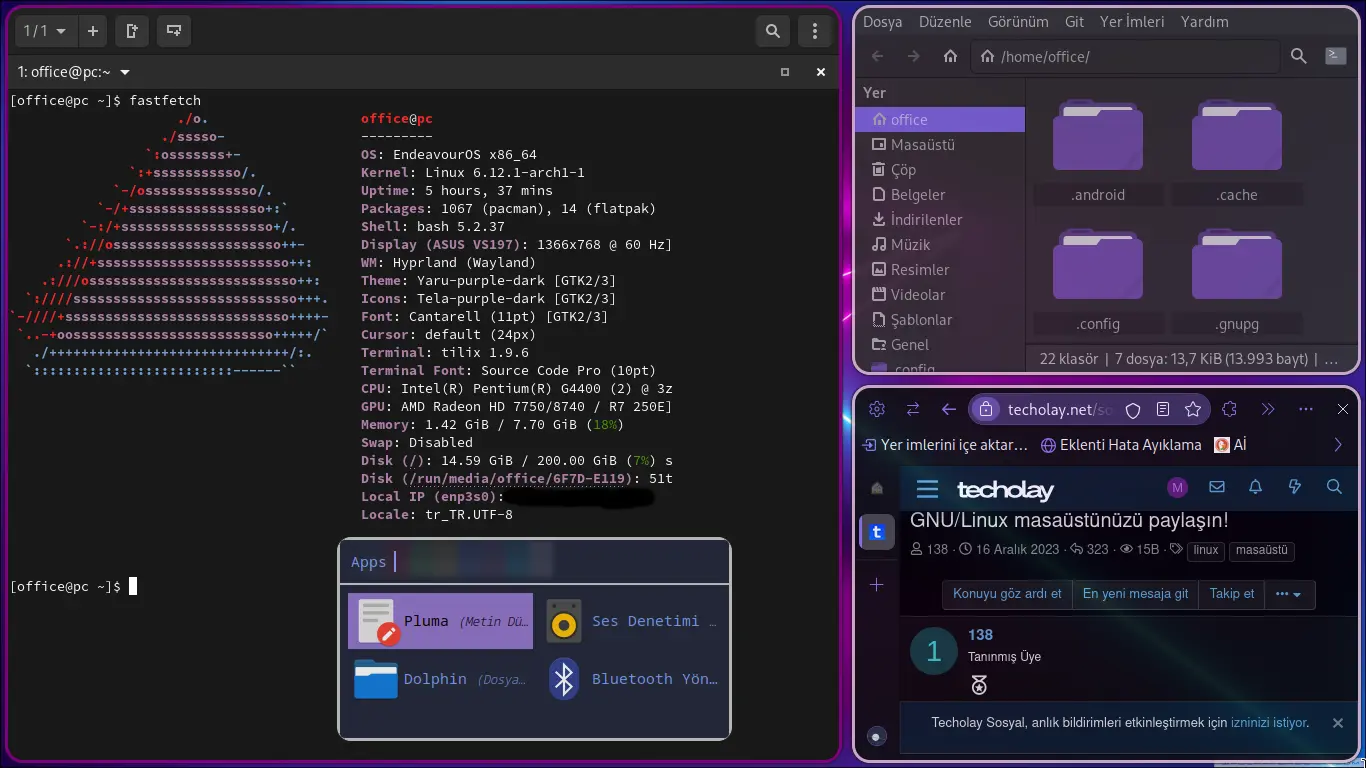Open the Görünüm menu
Image resolution: width=1366 pixels, height=768 pixels.
[x=1018, y=21]
